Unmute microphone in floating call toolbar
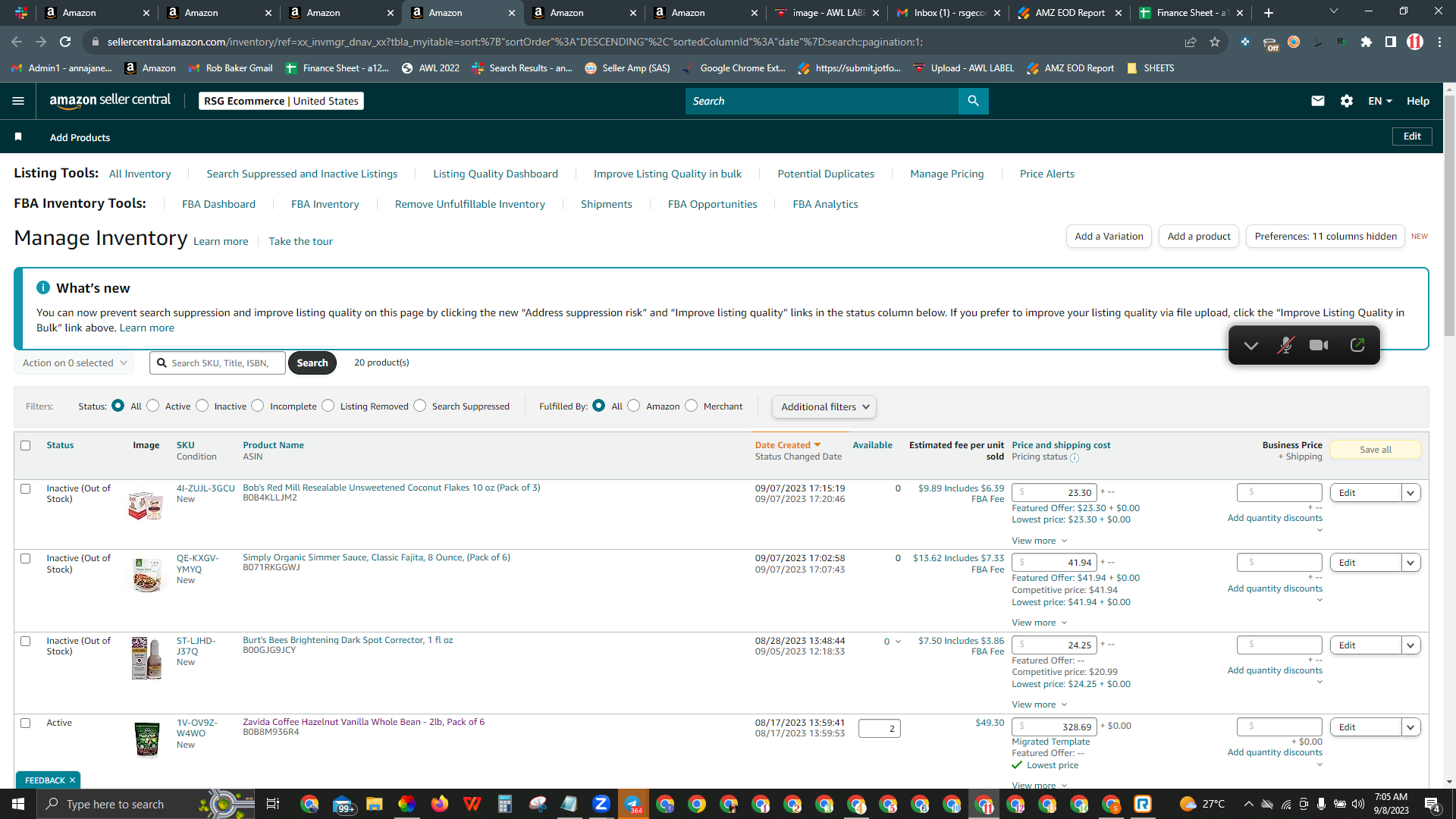The image size is (1456, 819). pos(1285,346)
